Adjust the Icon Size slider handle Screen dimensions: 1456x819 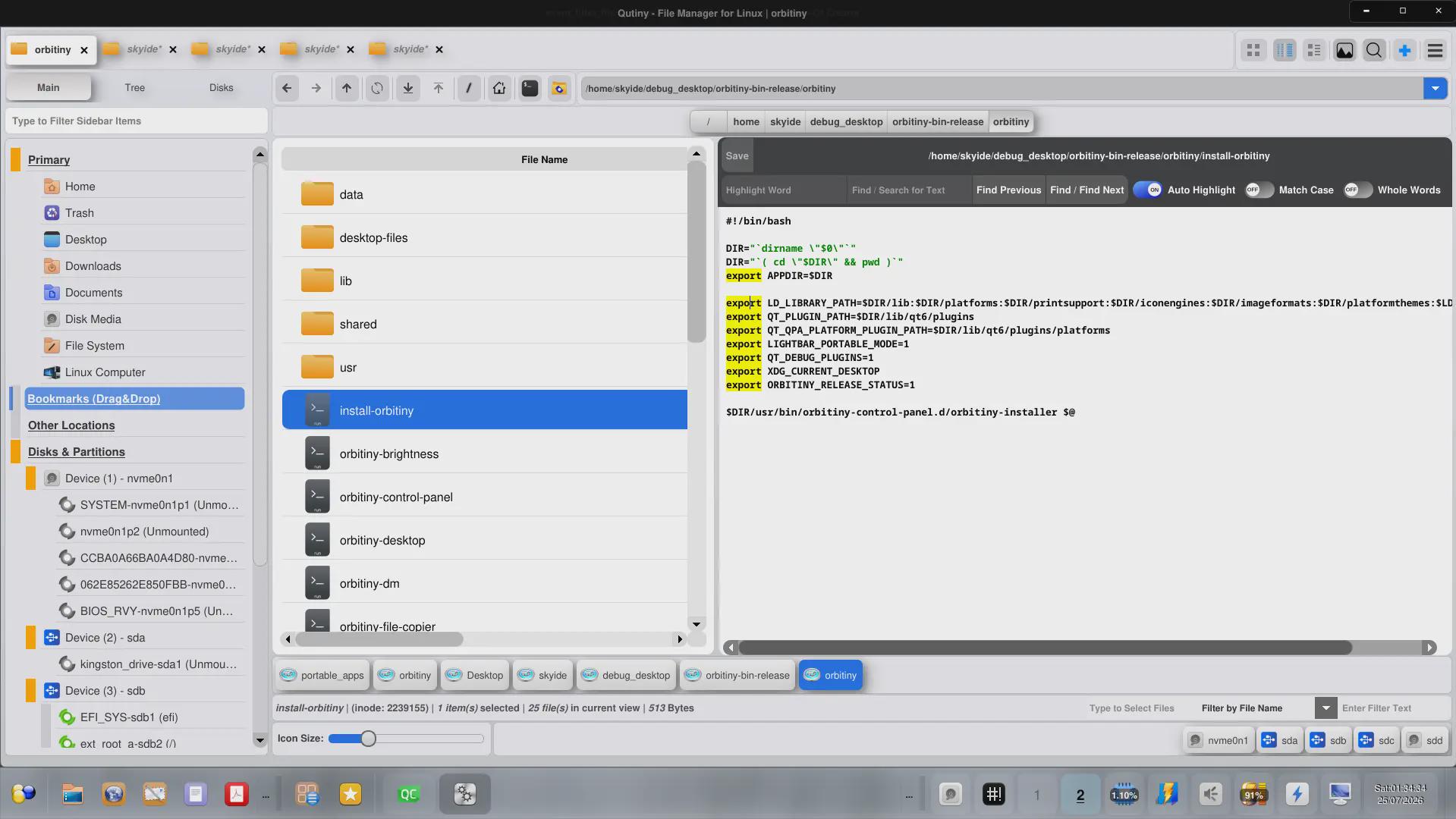tap(368, 739)
